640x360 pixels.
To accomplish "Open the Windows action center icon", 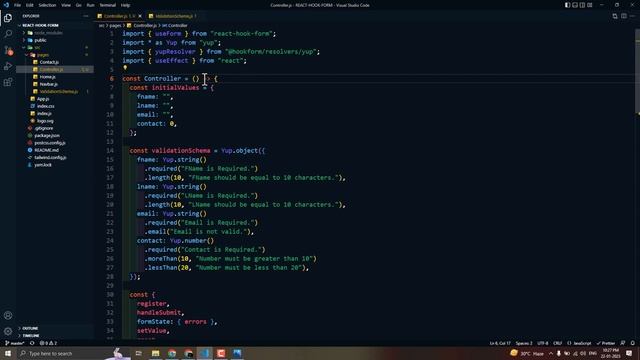I will [629, 353].
